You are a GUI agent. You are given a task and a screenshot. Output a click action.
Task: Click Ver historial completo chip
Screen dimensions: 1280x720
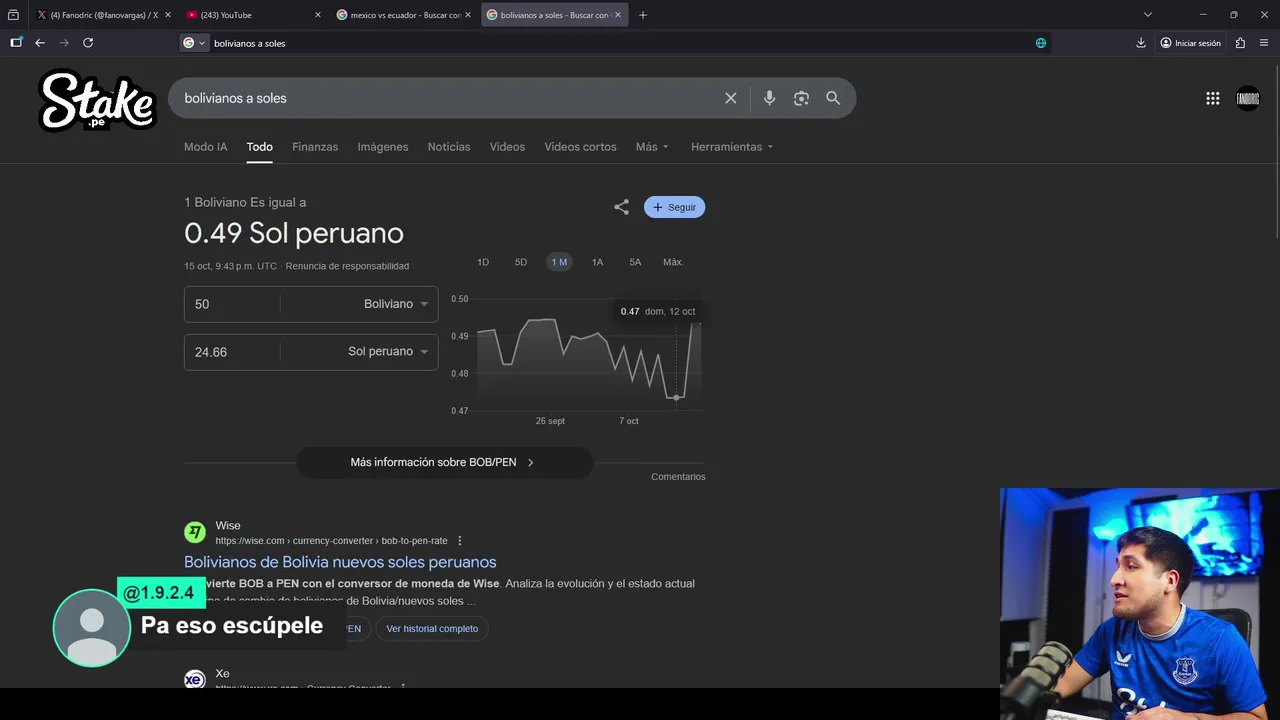432,629
